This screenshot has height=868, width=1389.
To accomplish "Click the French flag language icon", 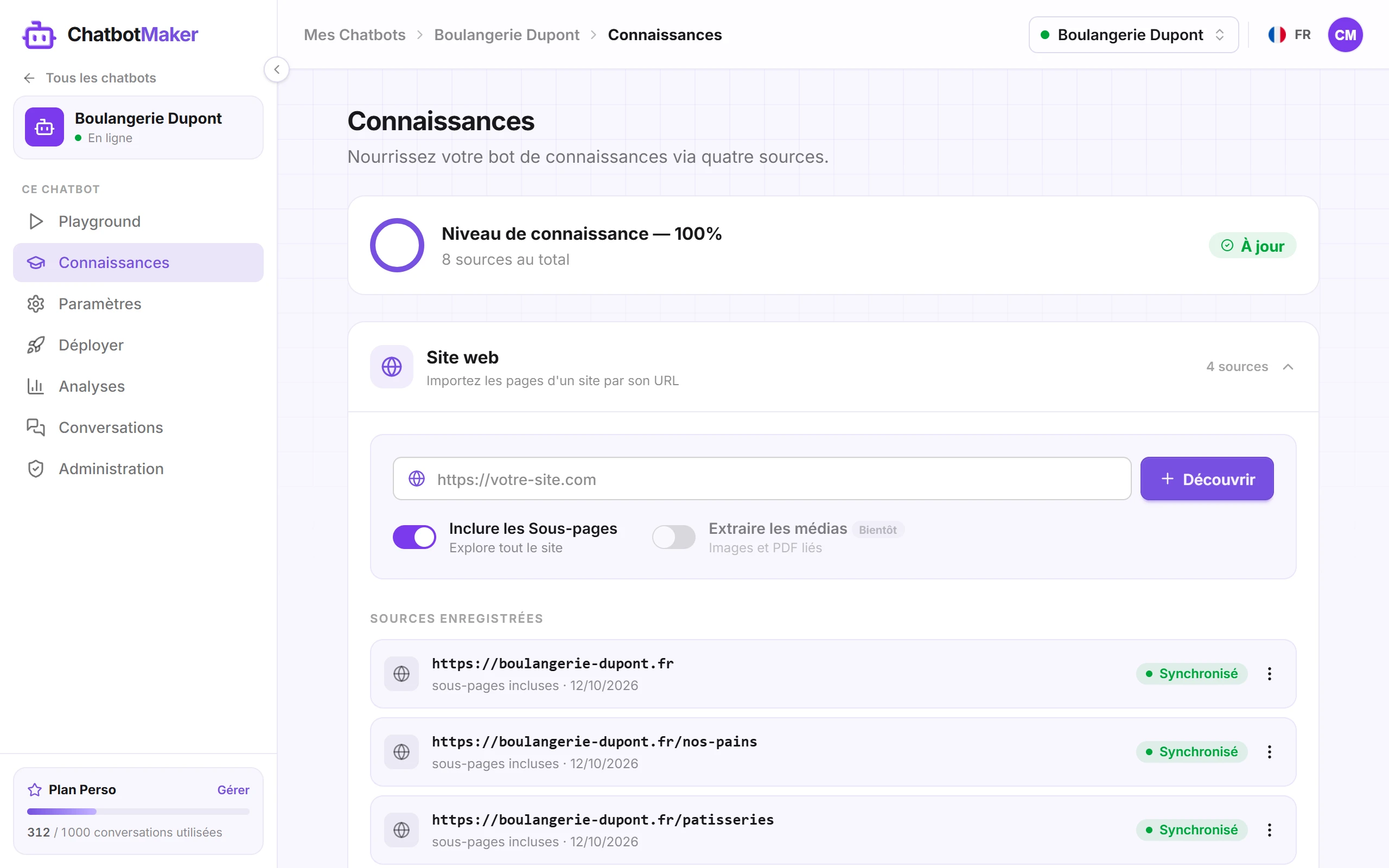I will tap(1277, 35).
